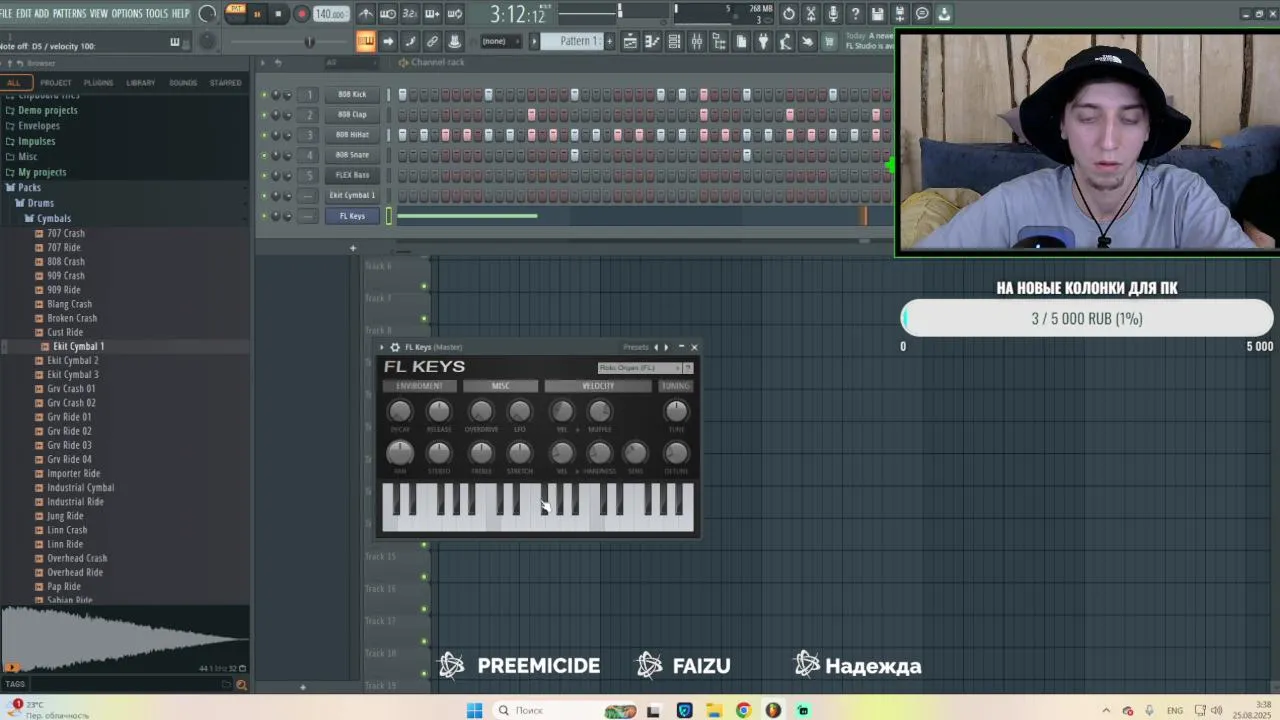This screenshot has width=1280, height=720.
Task: Add a new pattern with the plus button
Action: [x=609, y=41]
